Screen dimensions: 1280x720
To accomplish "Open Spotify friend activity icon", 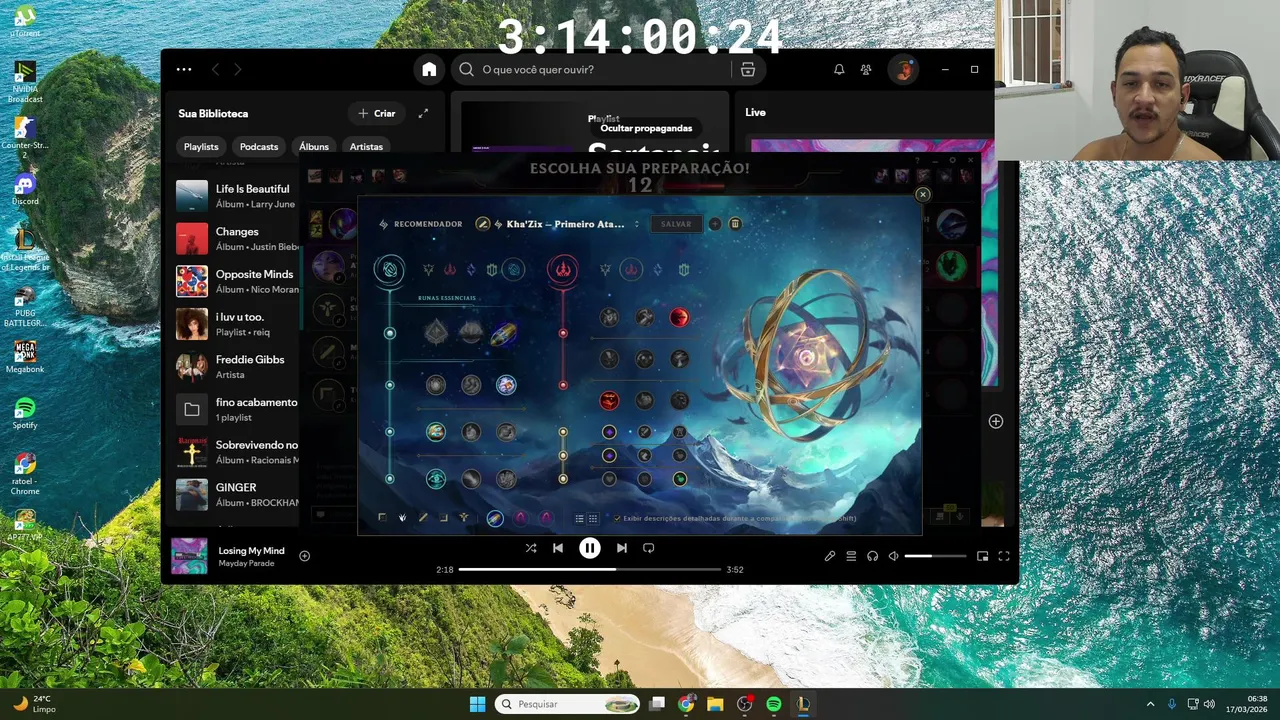I will pyautogui.click(x=866, y=69).
